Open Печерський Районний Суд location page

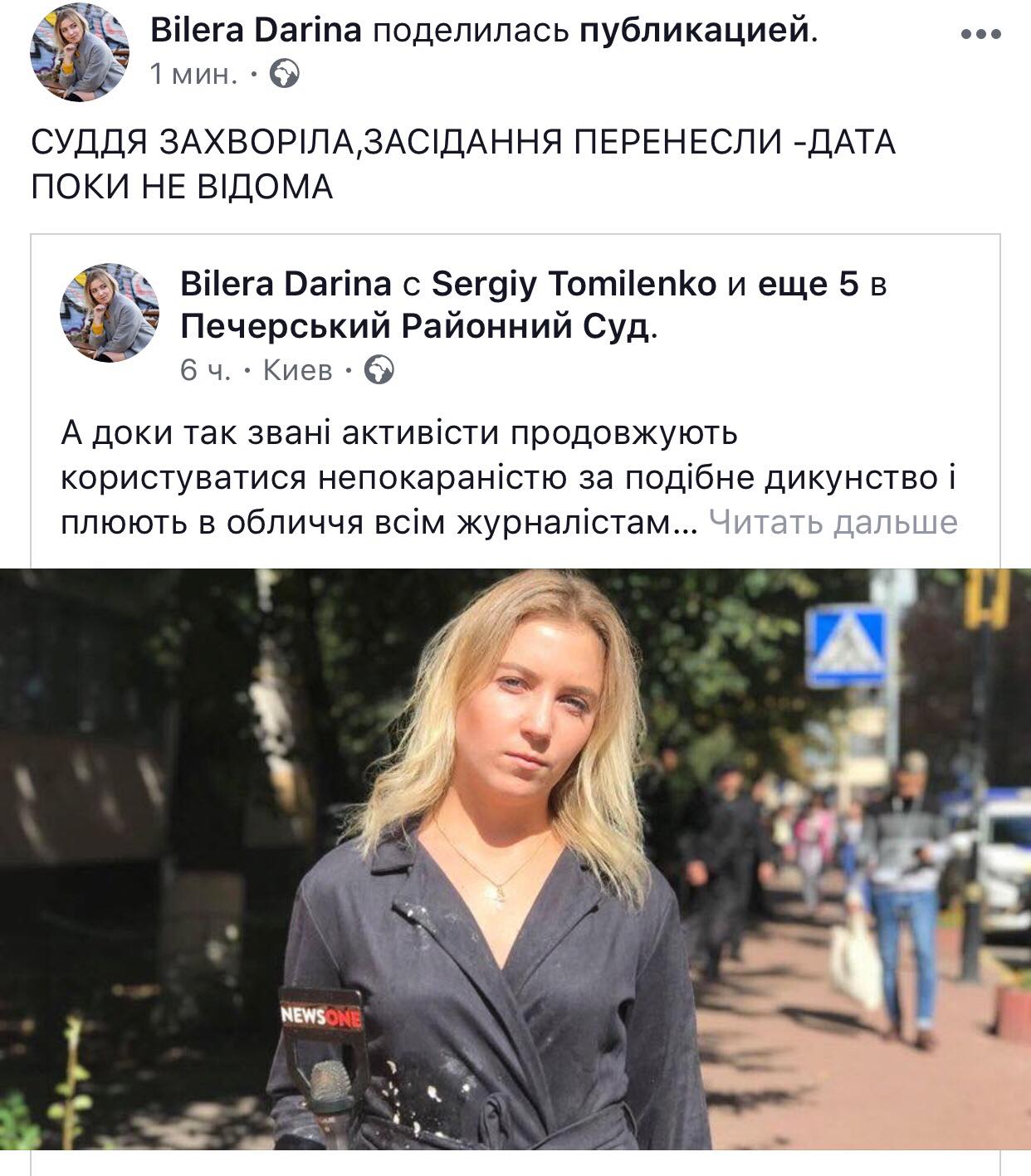414,328
